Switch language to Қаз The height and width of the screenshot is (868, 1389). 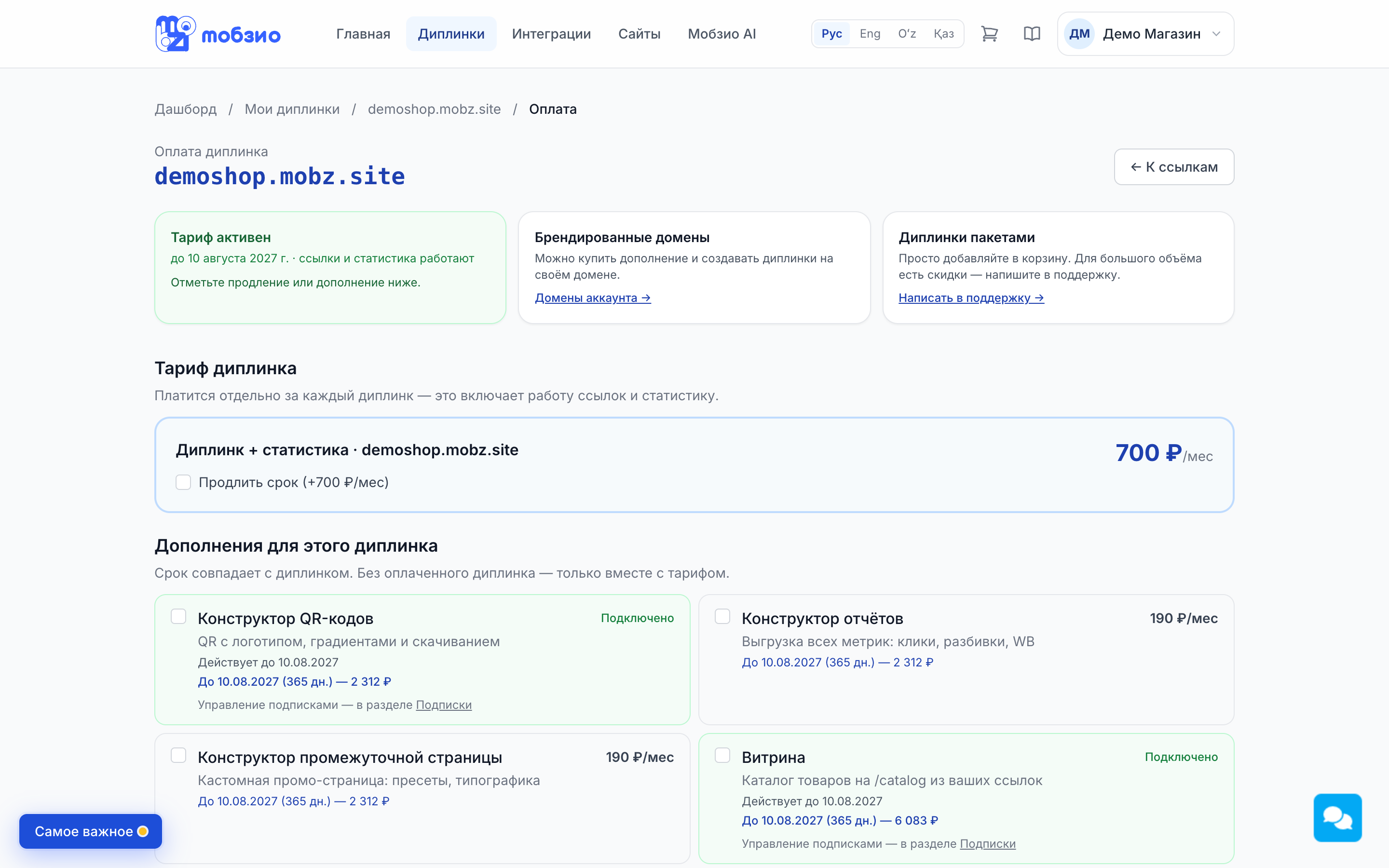pyautogui.click(x=943, y=34)
